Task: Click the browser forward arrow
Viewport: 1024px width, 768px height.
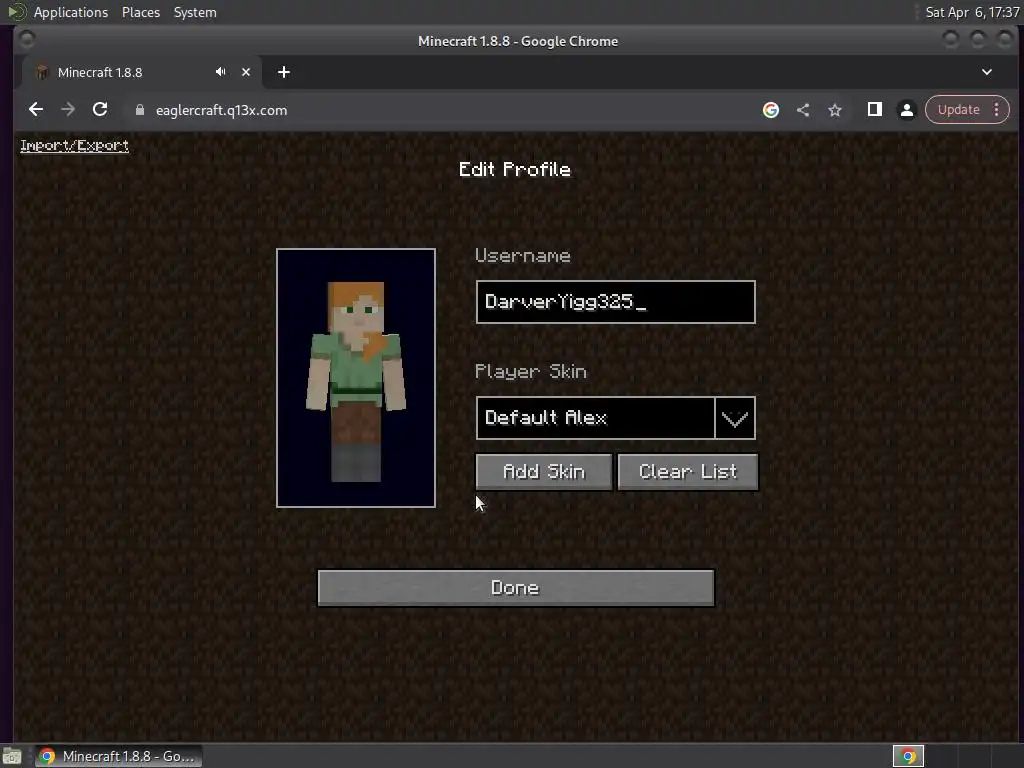Action: click(x=68, y=110)
